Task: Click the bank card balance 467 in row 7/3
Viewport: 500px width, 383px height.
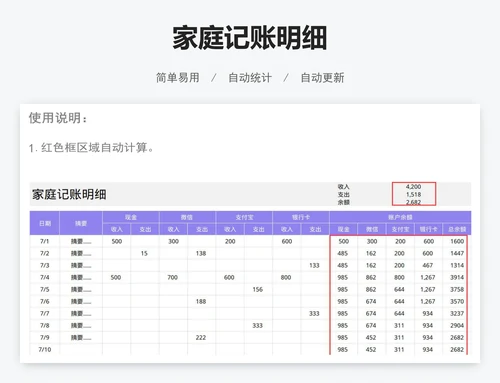Action: pyautogui.click(x=428, y=265)
